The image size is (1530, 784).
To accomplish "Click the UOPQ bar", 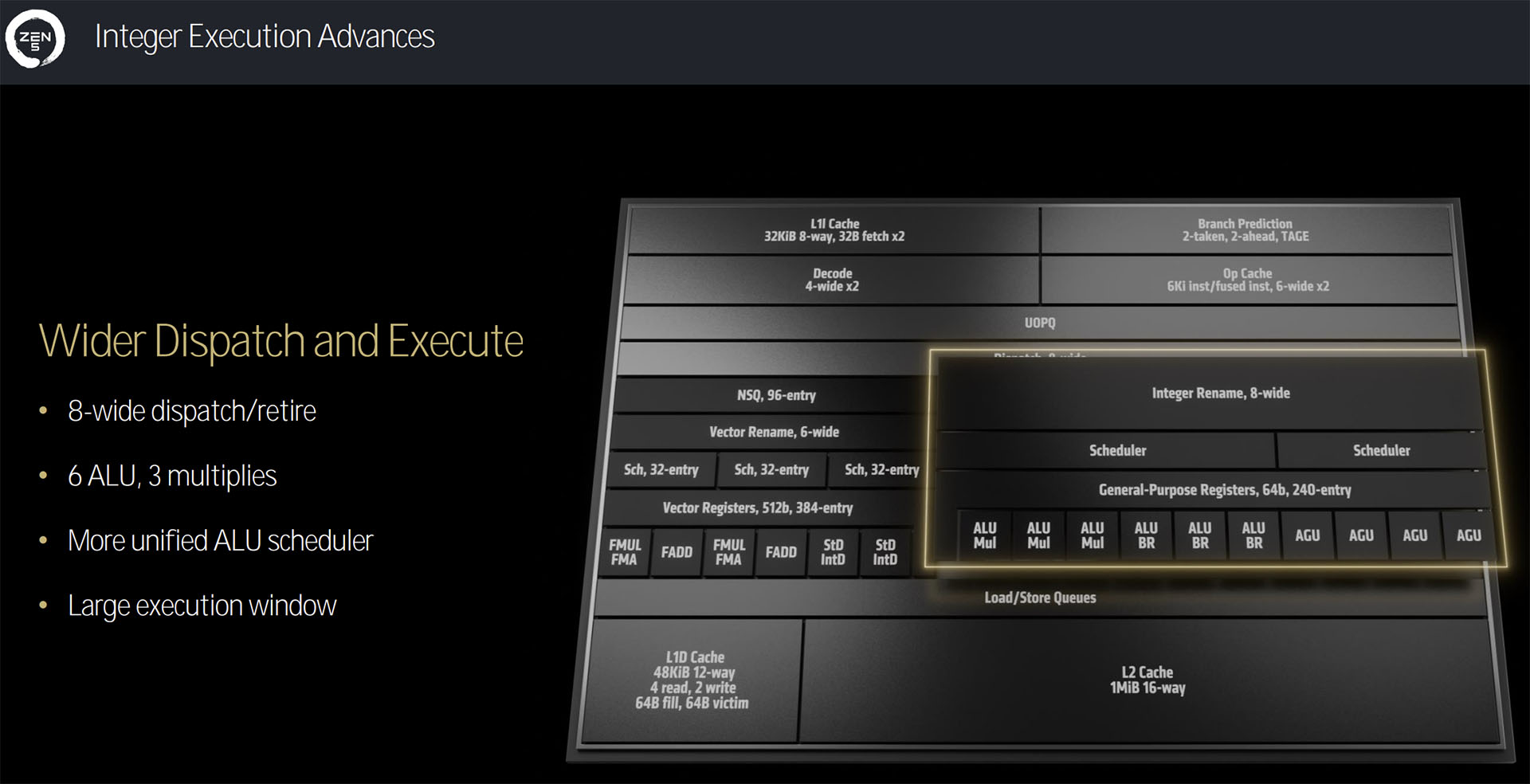I will 1040,323.
